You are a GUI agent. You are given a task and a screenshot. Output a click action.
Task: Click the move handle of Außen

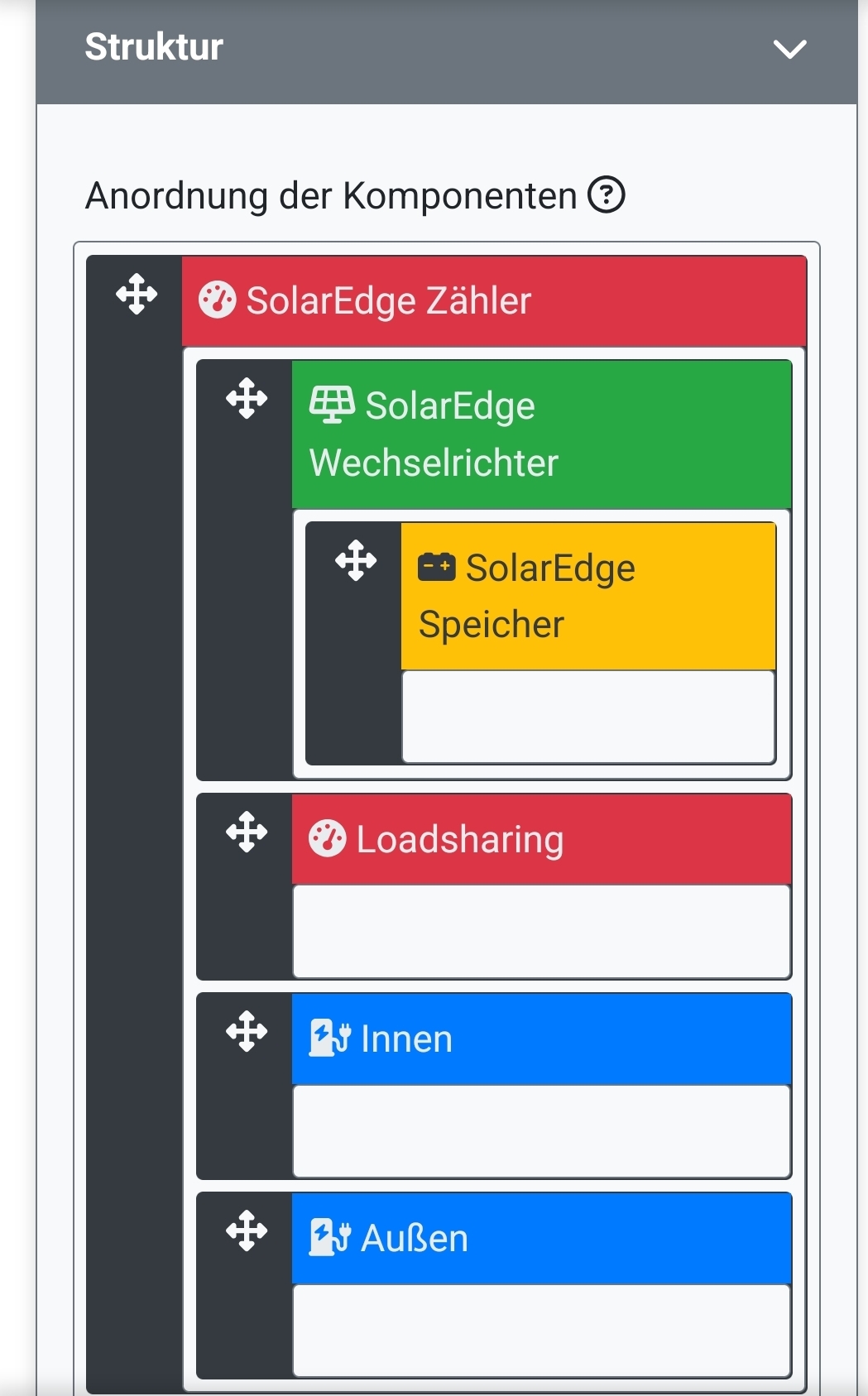tap(246, 1232)
